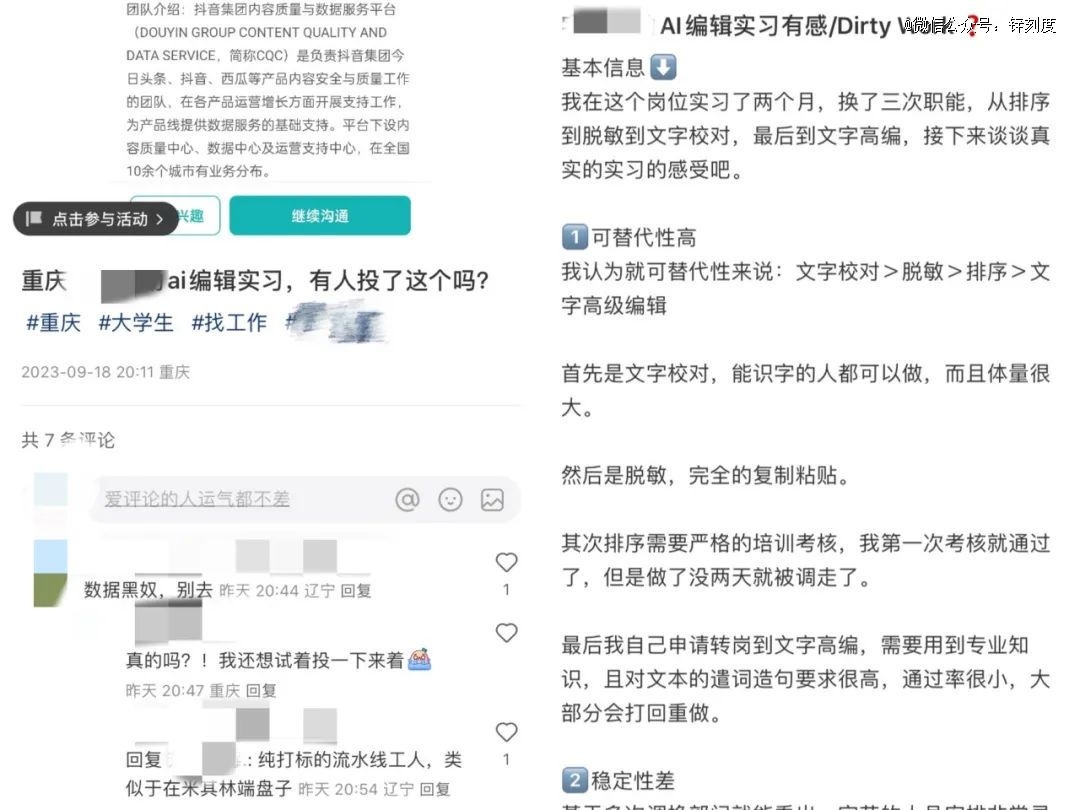Open the #大学生 hashtag
The image size is (1080, 810).
tap(136, 322)
